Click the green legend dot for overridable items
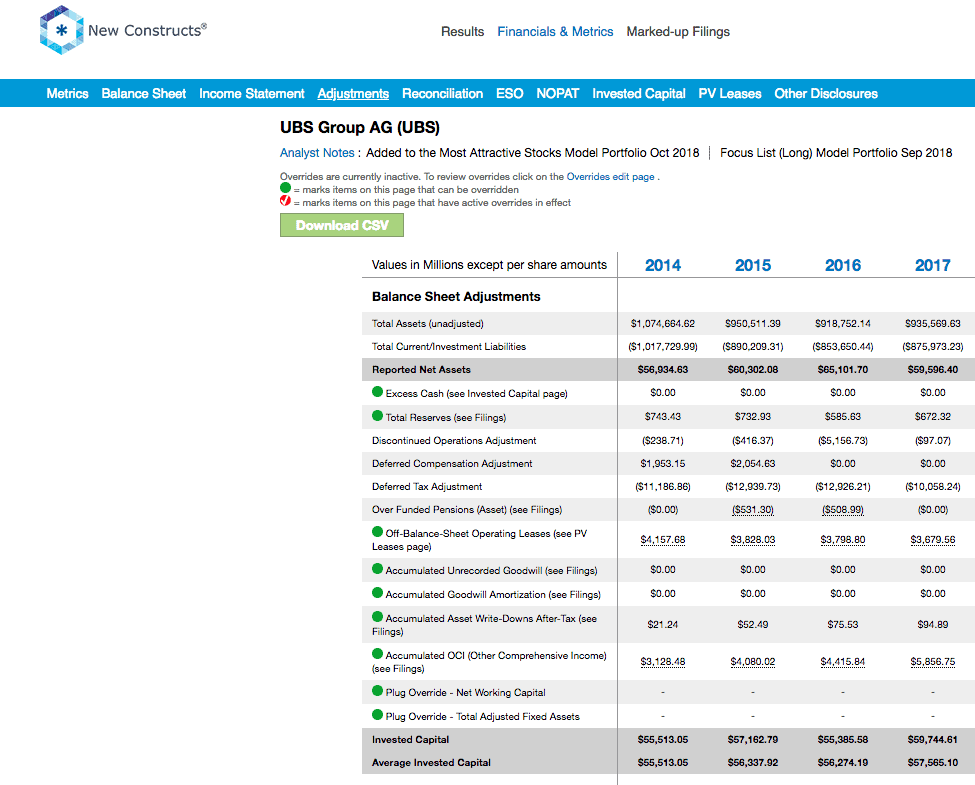Viewport: 975px width, 785px height. point(285,188)
